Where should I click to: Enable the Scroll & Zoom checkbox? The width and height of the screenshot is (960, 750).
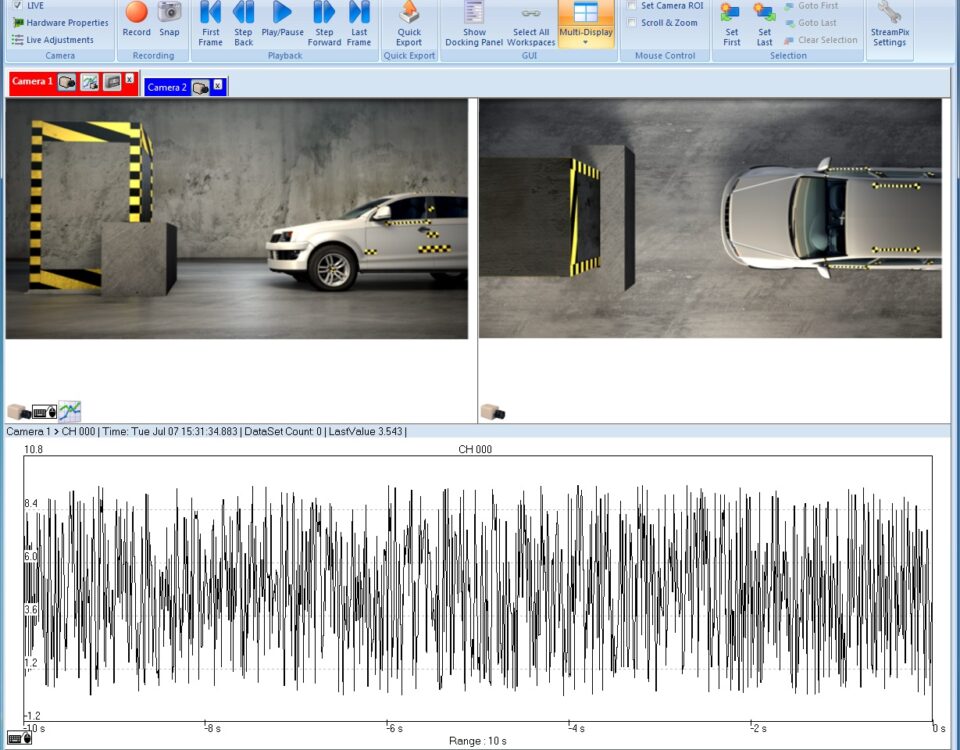pos(632,23)
